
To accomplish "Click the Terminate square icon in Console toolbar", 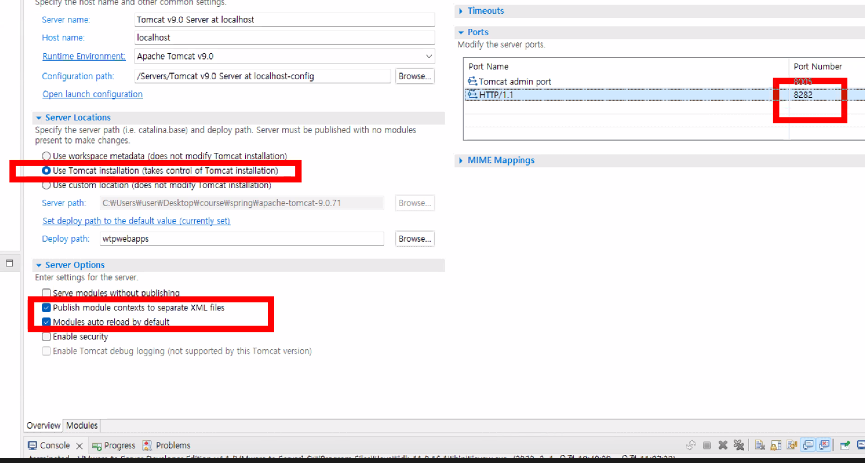I will pos(707,445).
